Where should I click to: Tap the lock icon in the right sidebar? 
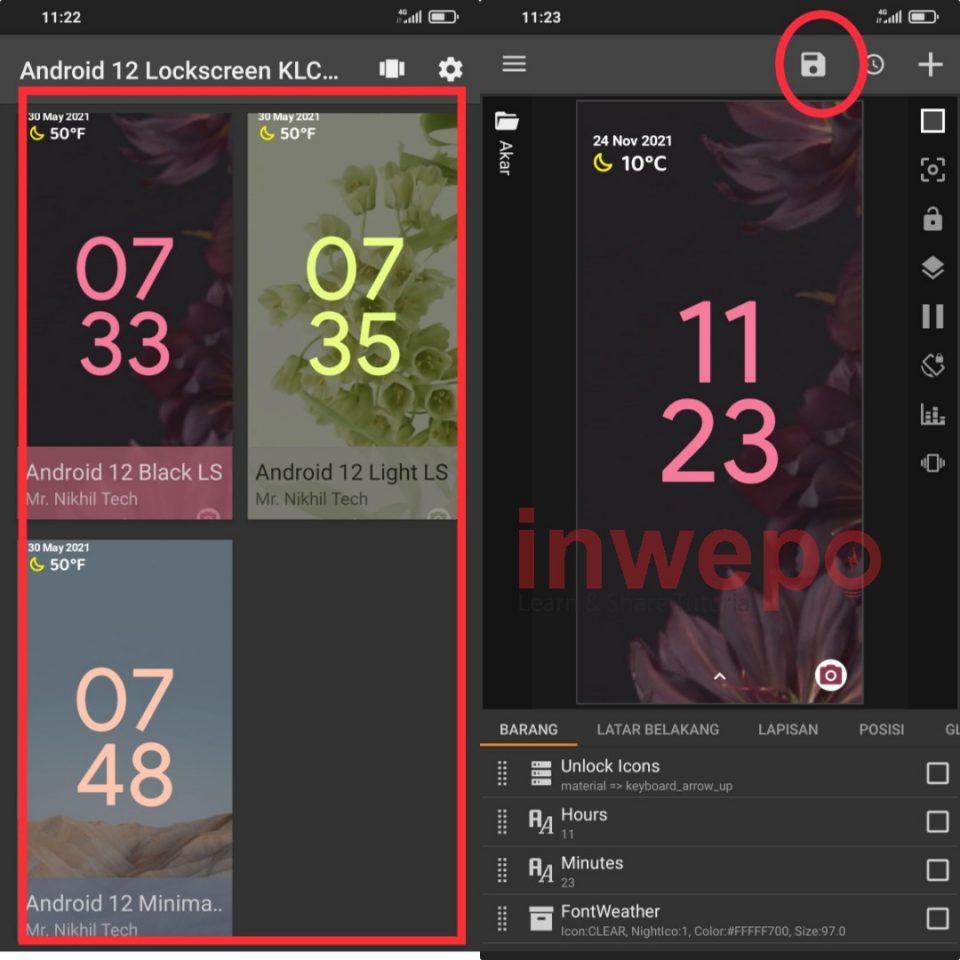pyautogui.click(x=932, y=219)
